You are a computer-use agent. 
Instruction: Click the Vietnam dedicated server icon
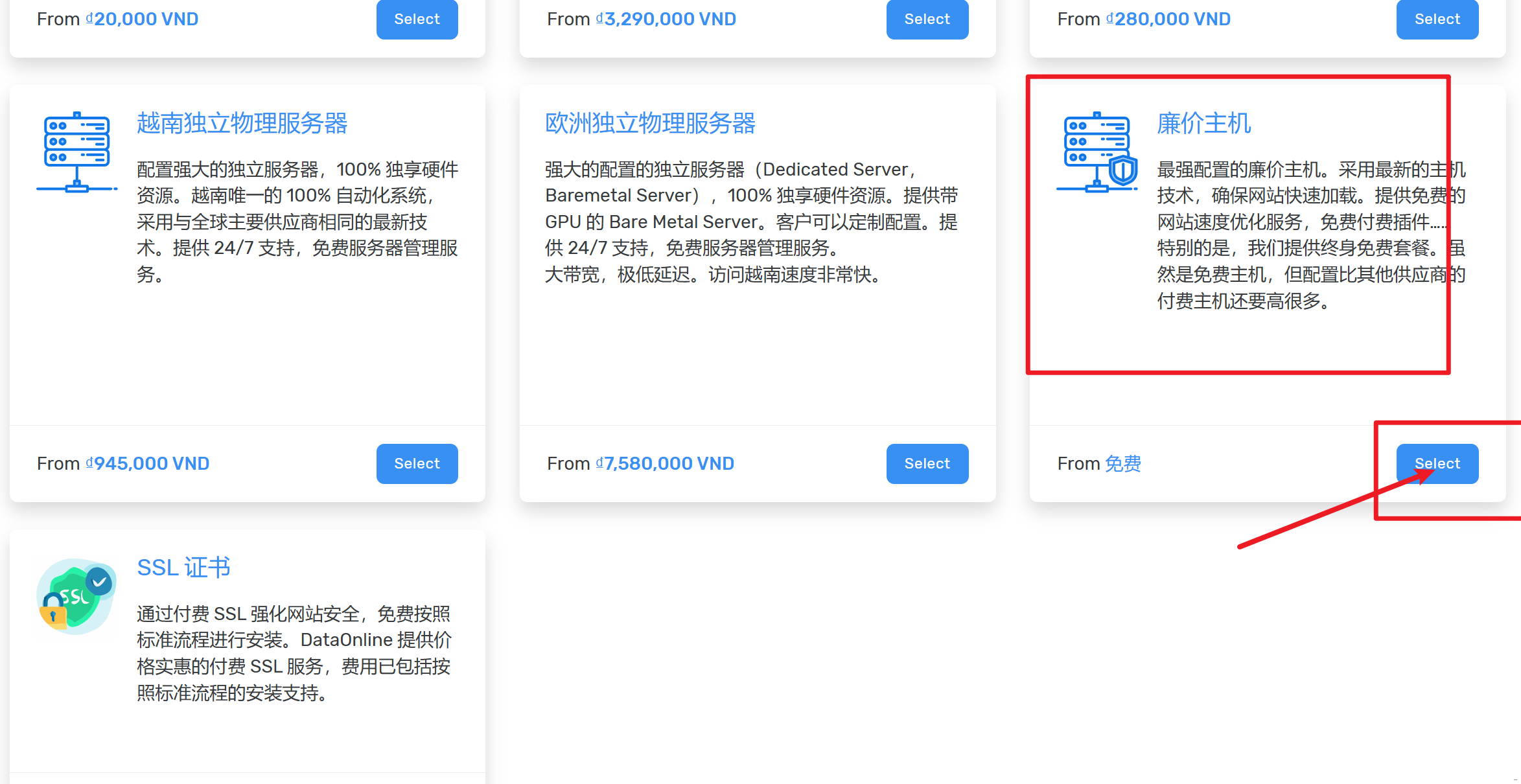tap(76, 152)
